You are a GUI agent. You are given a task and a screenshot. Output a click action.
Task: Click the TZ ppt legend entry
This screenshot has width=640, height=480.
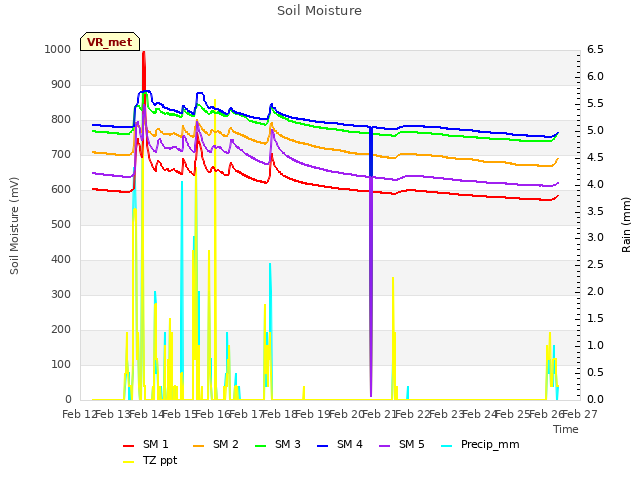click(x=150, y=460)
